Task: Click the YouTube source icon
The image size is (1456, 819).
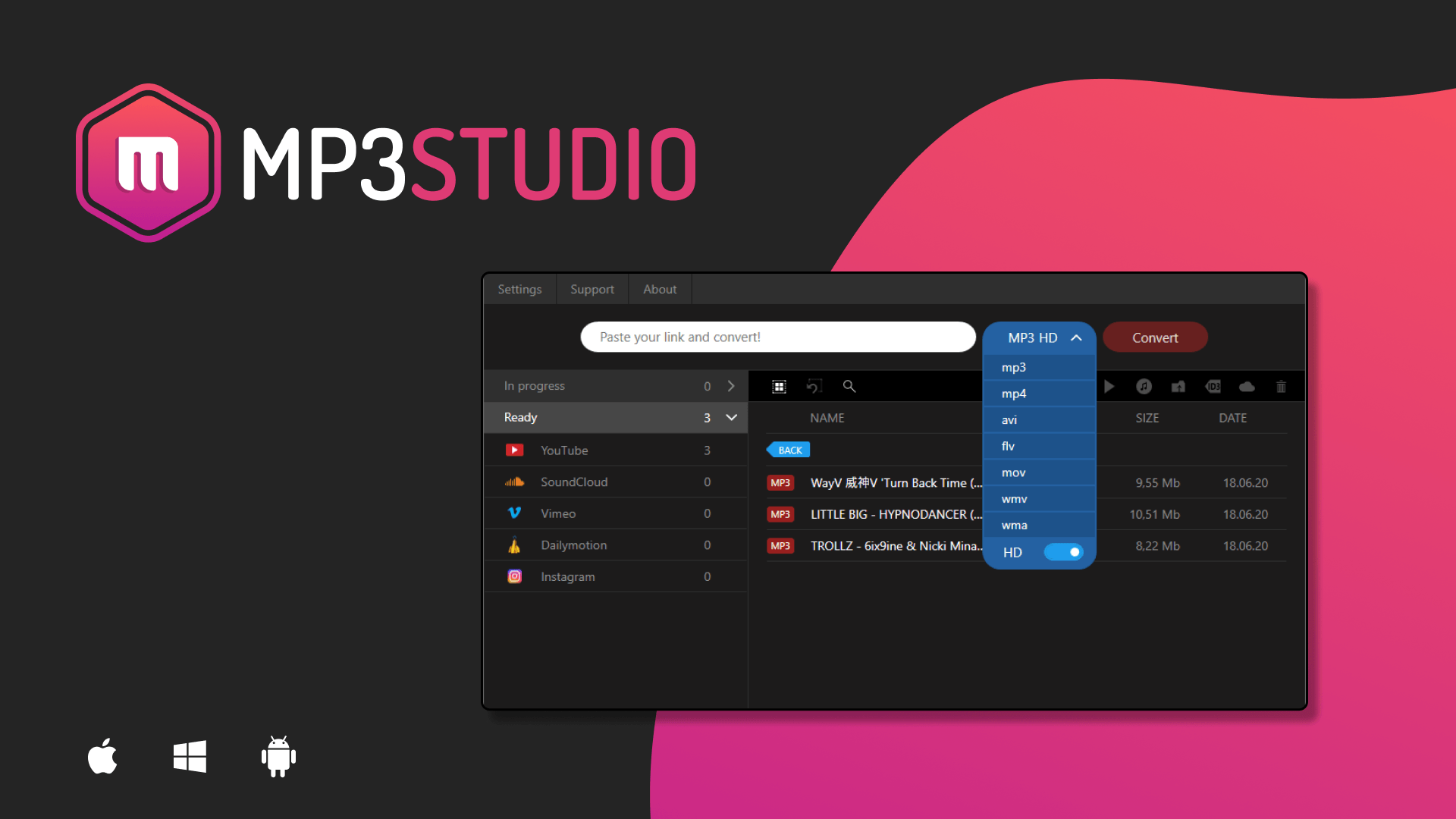Action: click(514, 450)
